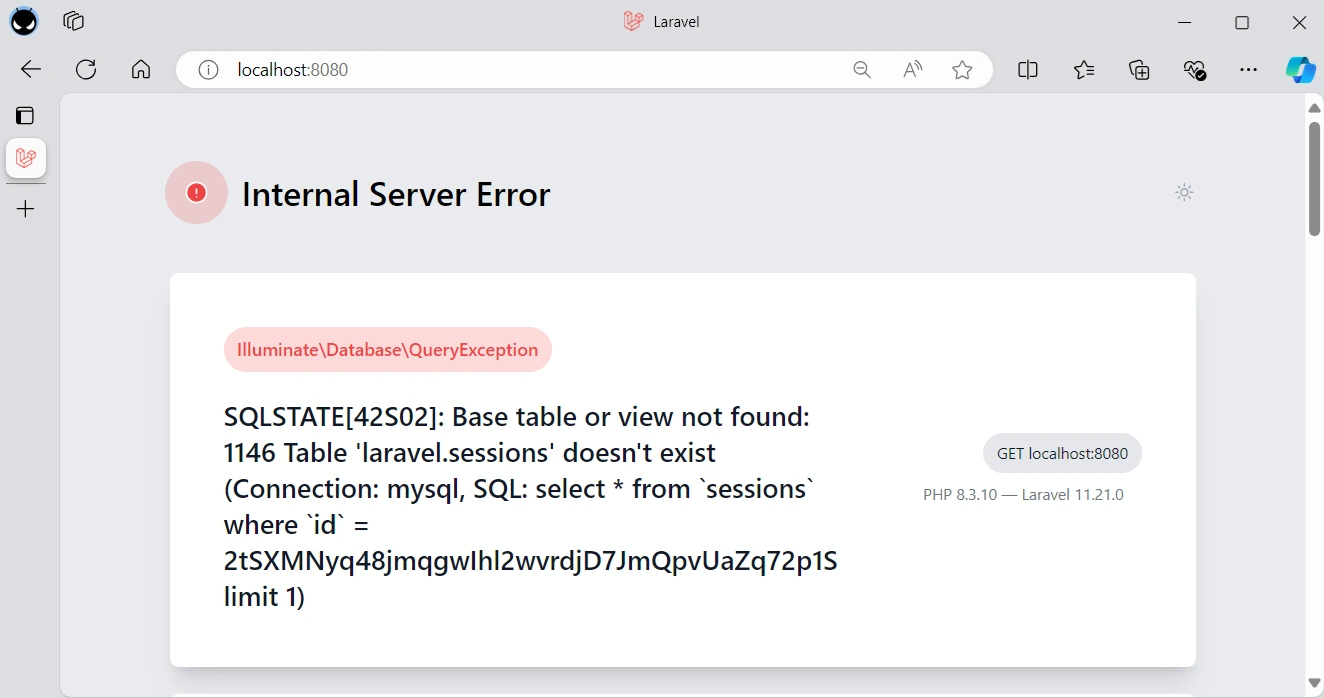Go to the browser home page
The height and width of the screenshot is (698, 1324).
click(141, 69)
